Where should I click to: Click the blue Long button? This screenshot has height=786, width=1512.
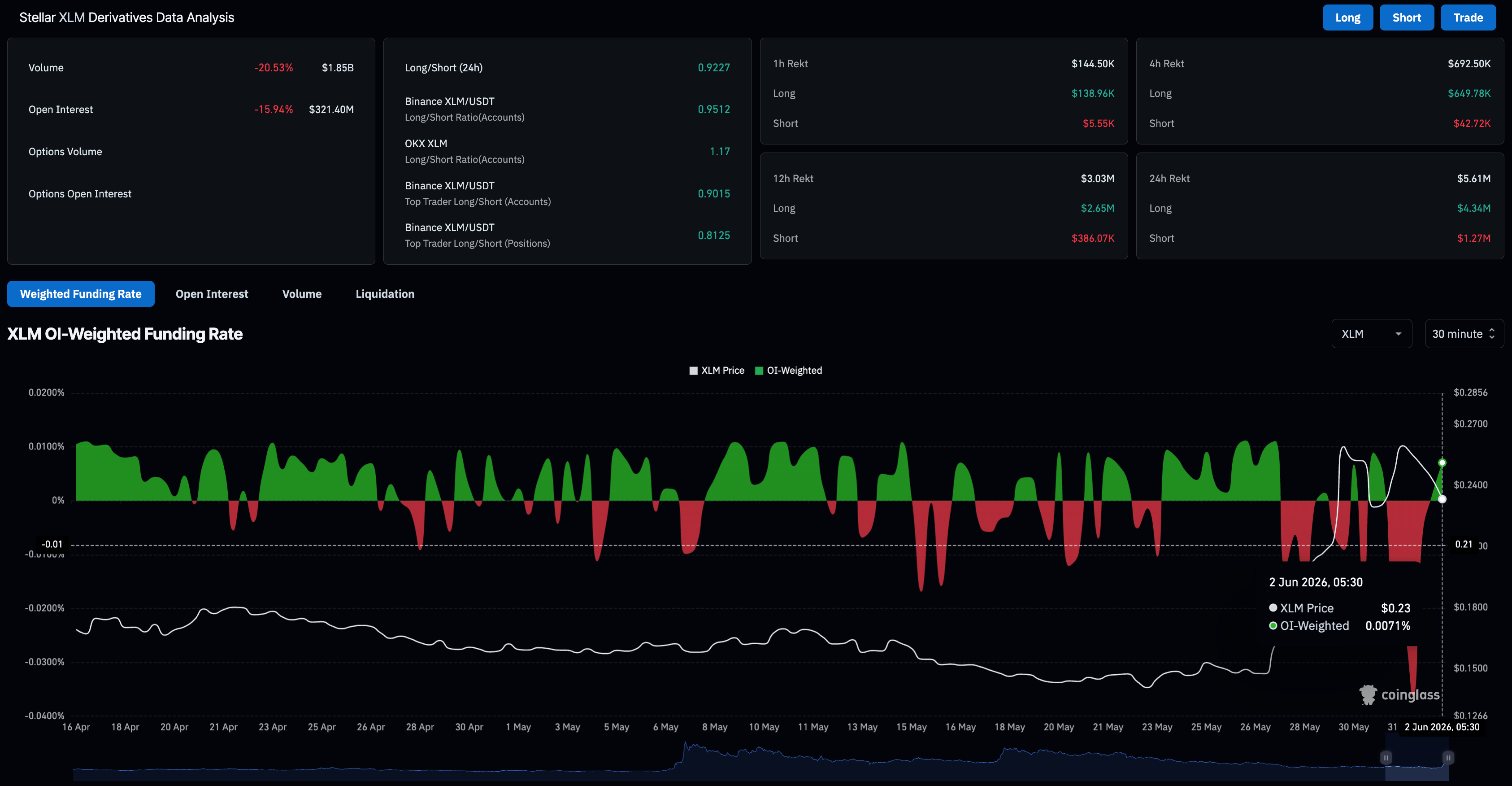coord(1347,17)
